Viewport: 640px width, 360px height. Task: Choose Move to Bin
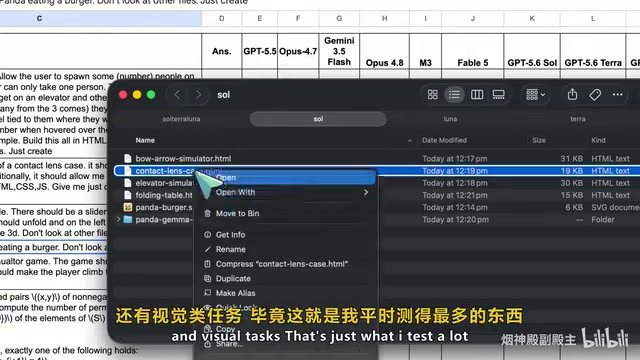pyautogui.click(x=238, y=213)
